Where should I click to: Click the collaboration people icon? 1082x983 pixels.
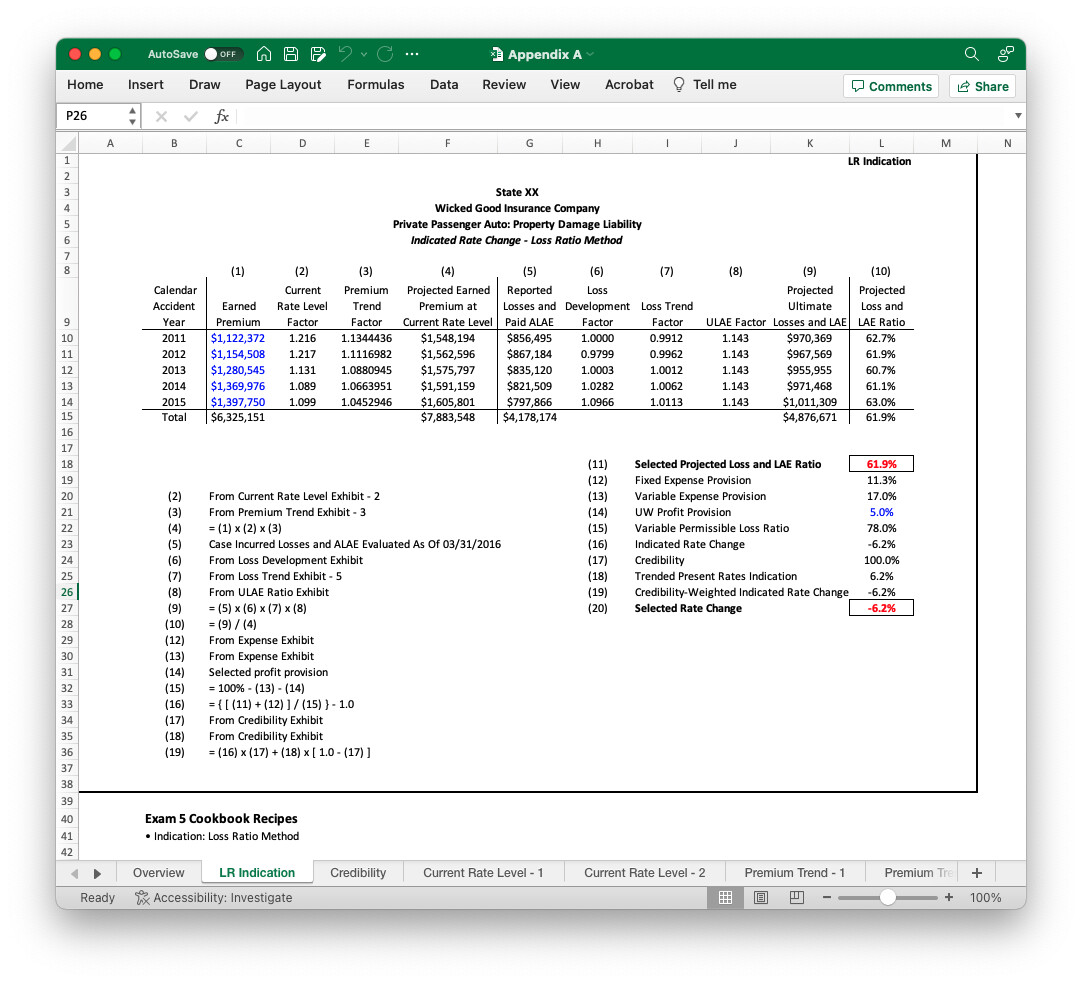[x=1005, y=54]
